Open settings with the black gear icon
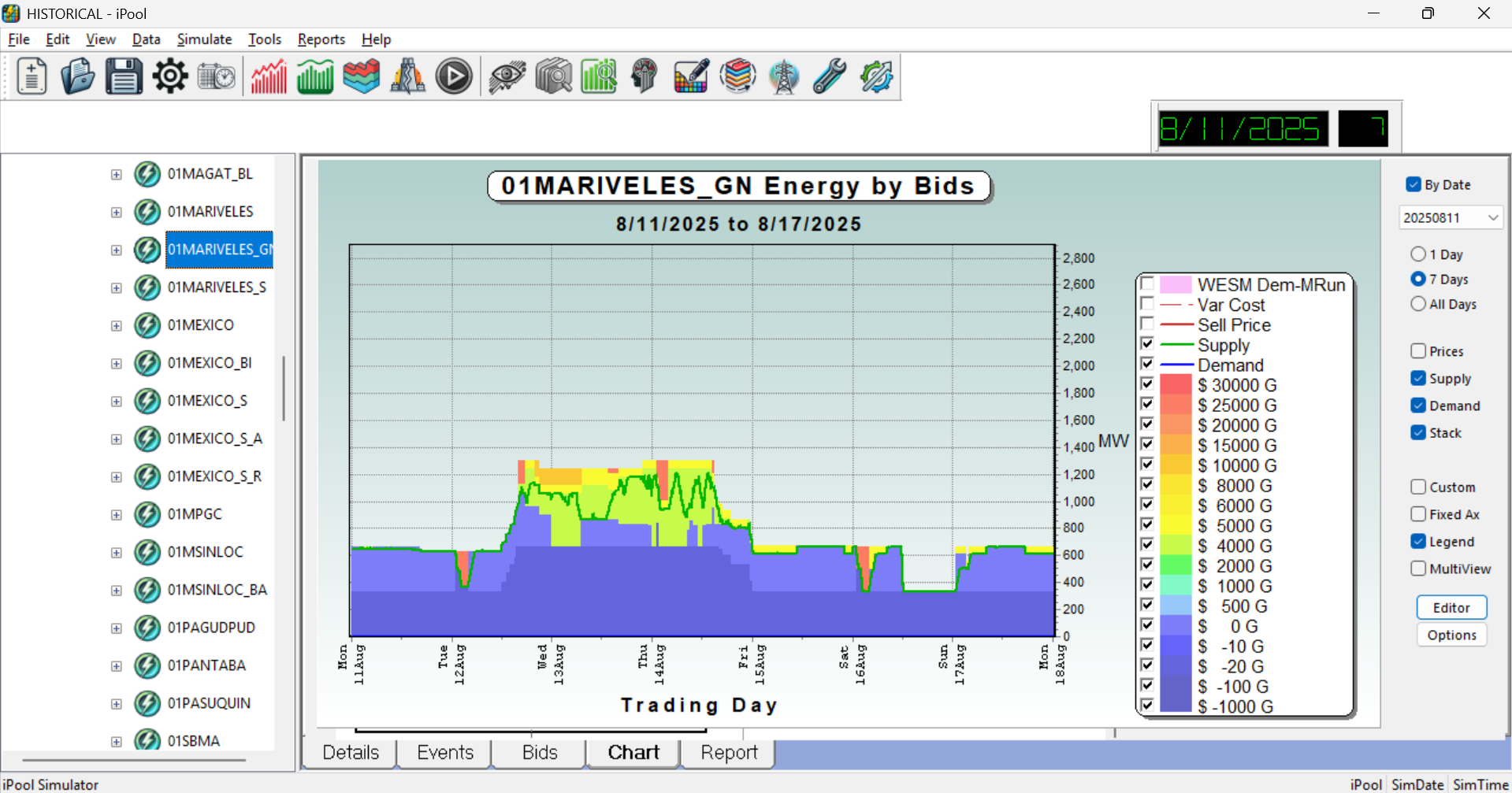 [x=170, y=77]
